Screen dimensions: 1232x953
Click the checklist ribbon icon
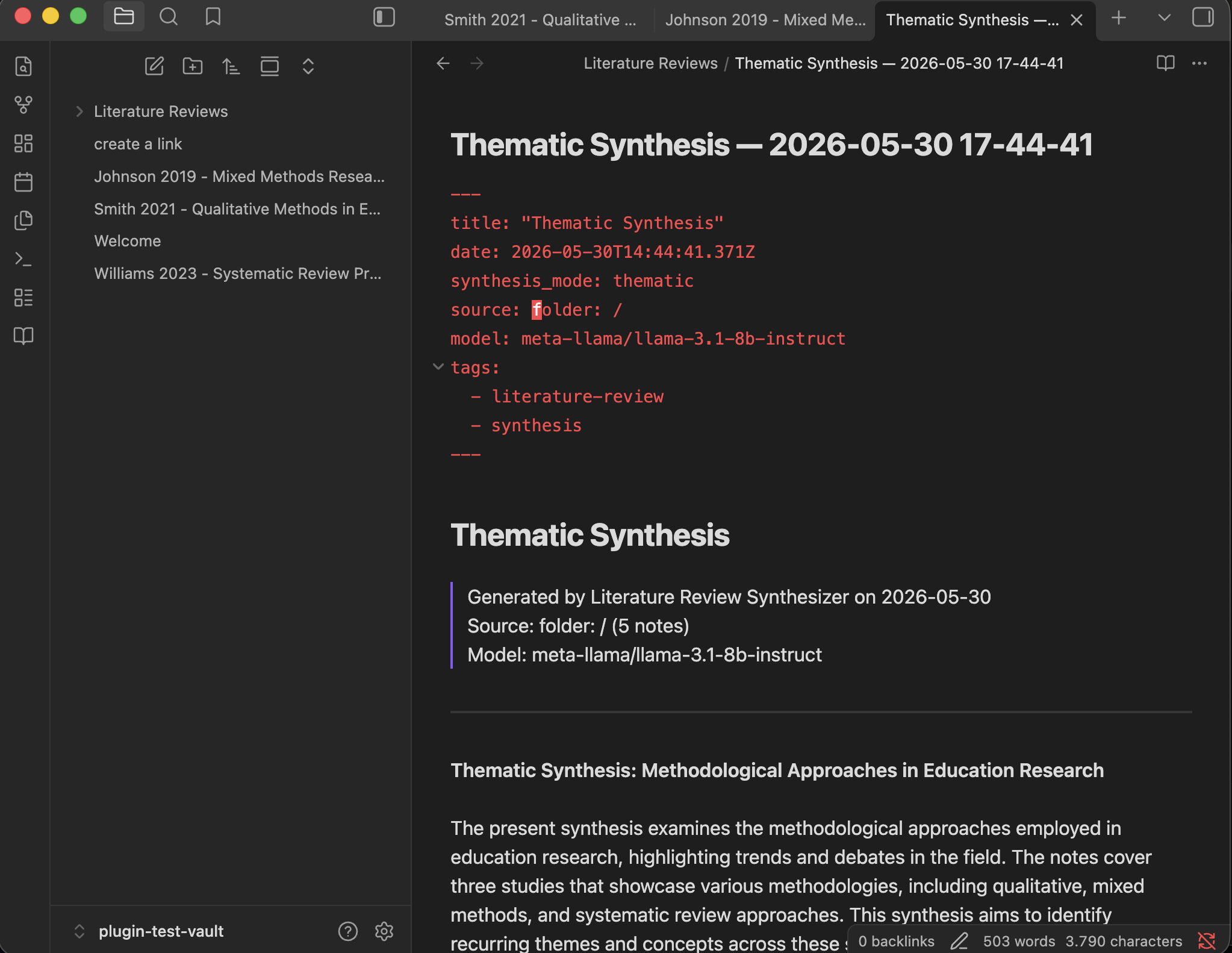(x=23, y=298)
